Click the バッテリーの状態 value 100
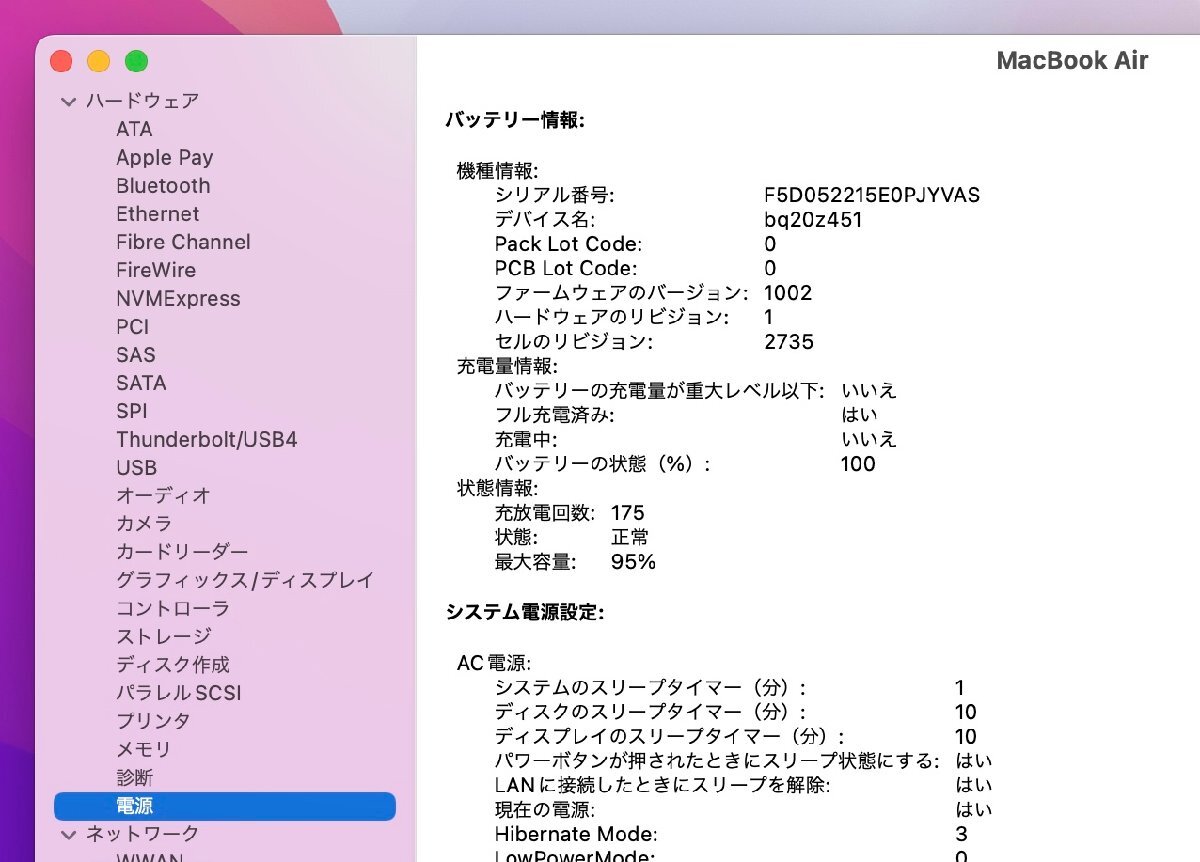This screenshot has width=1200, height=862. [858, 464]
